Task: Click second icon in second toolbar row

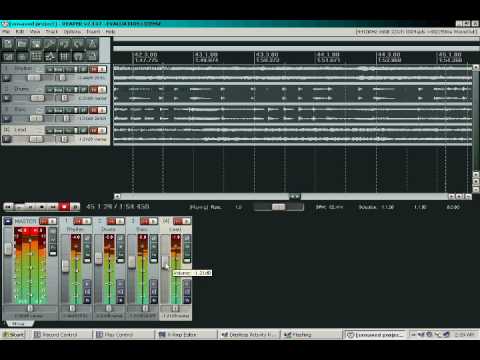Action: [x=22, y=56]
